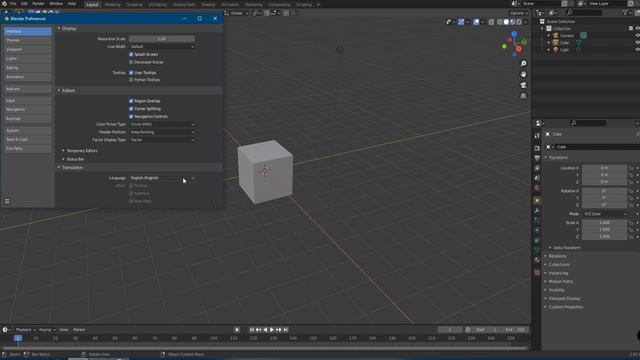Toggle Collection exclude checkbox in Outliner

(631, 29)
